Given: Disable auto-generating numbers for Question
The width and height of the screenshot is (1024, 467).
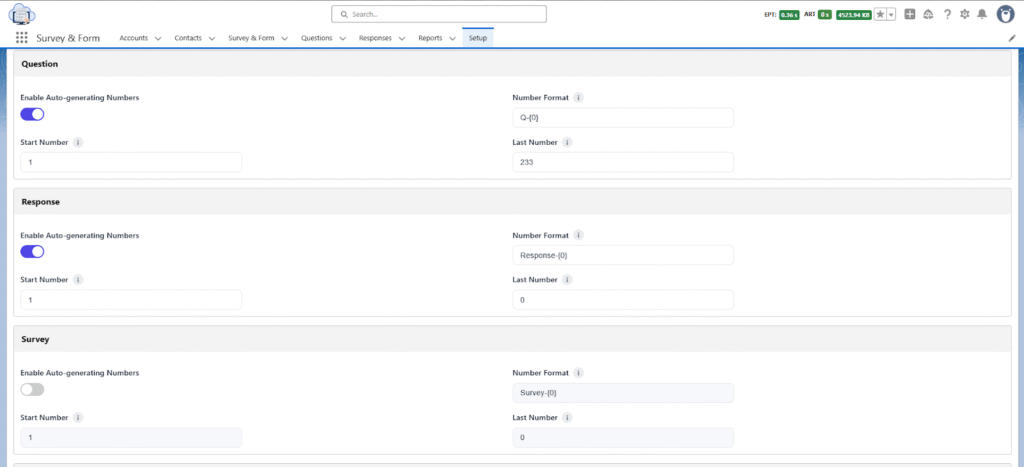Looking at the screenshot, I should pyautogui.click(x=32, y=114).
